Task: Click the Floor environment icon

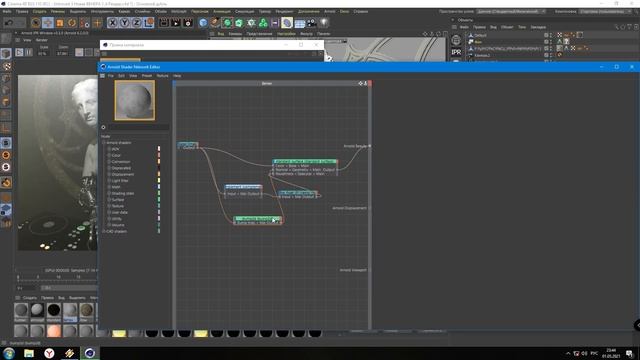Action: (x=300, y=23)
